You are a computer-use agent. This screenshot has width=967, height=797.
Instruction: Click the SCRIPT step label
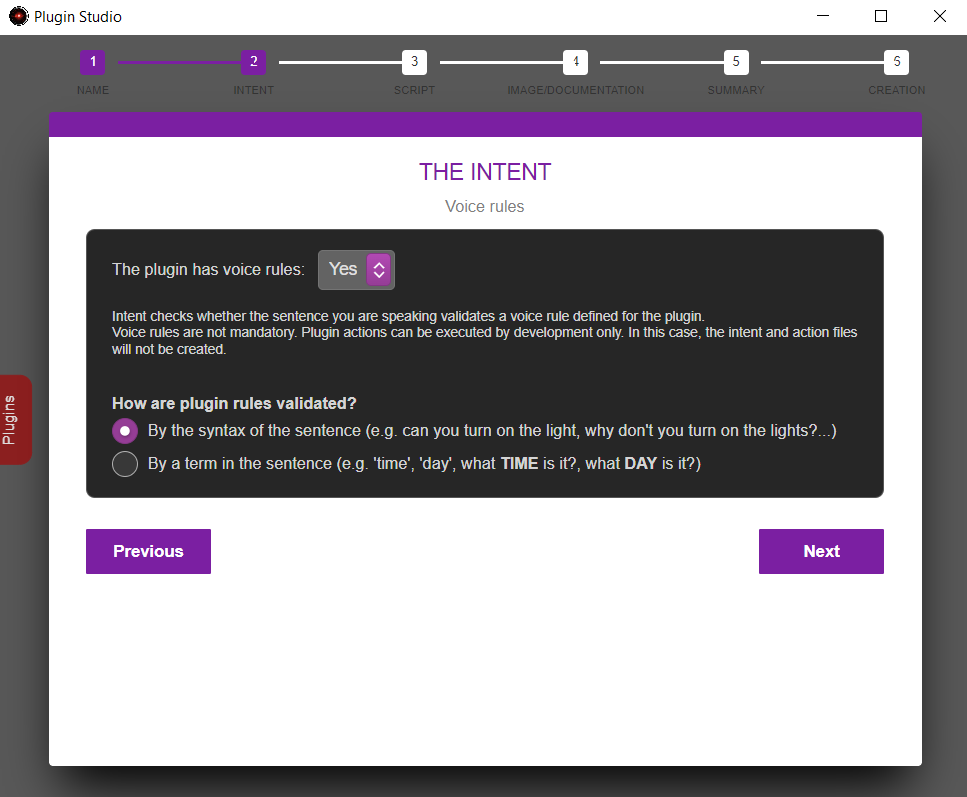click(414, 90)
